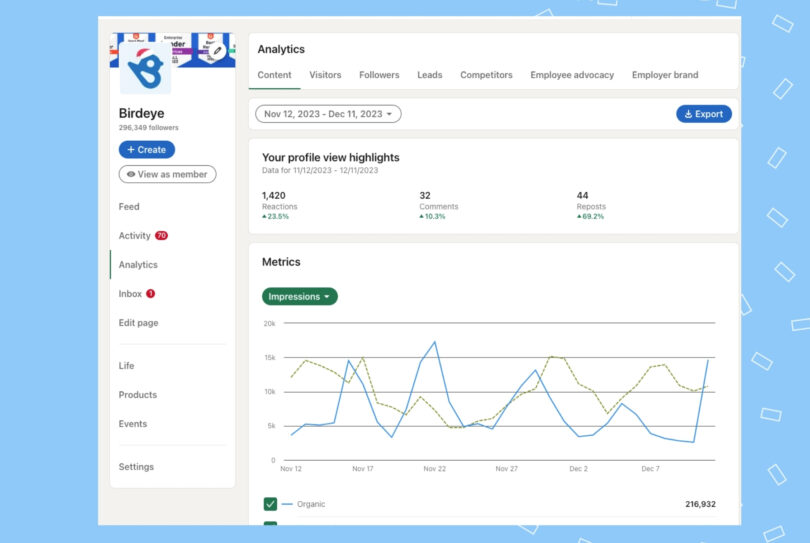Click the Nov 22 axis label
Viewport: 810px width, 543px height.
click(434, 469)
